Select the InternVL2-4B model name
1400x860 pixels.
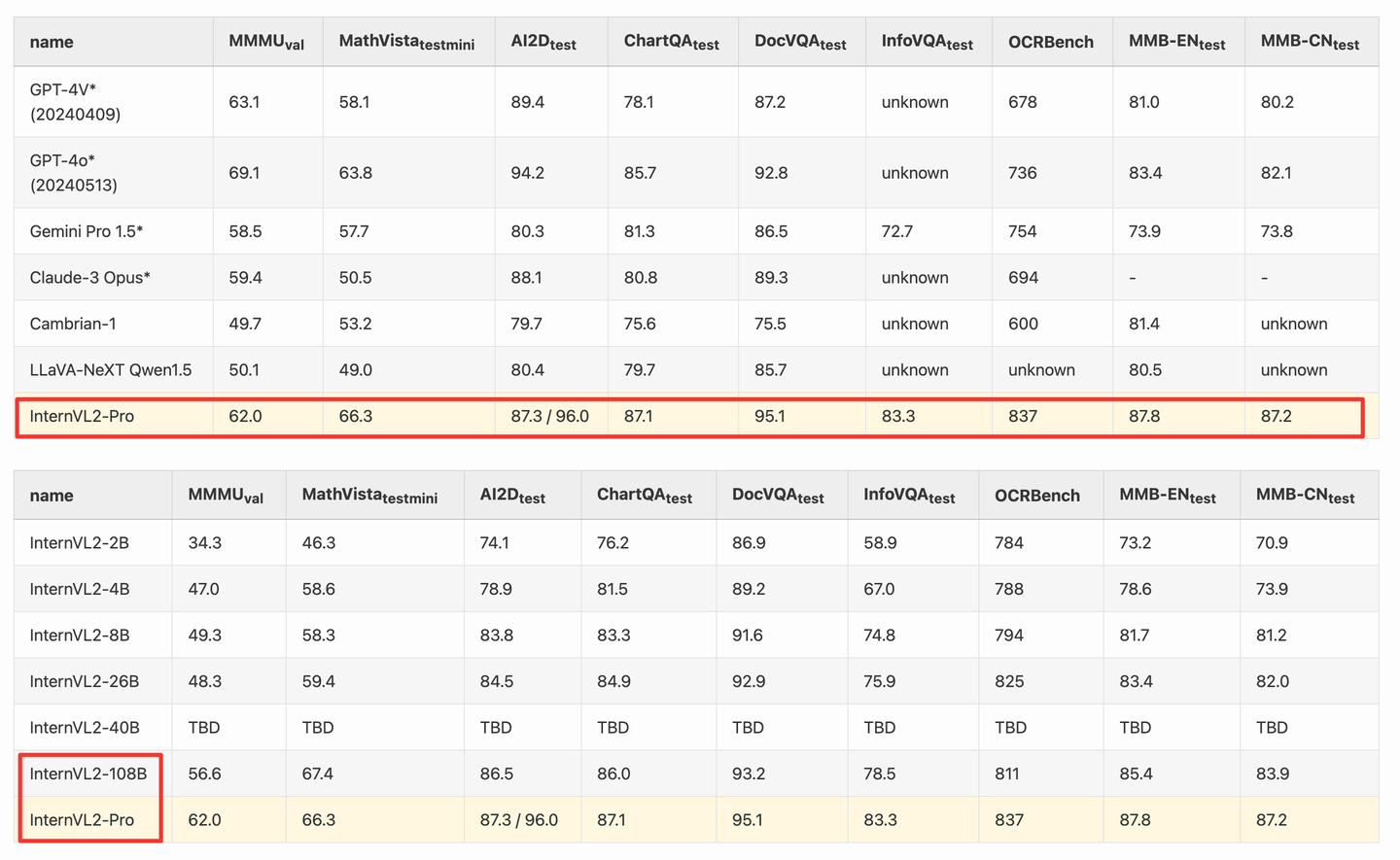[80, 589]
